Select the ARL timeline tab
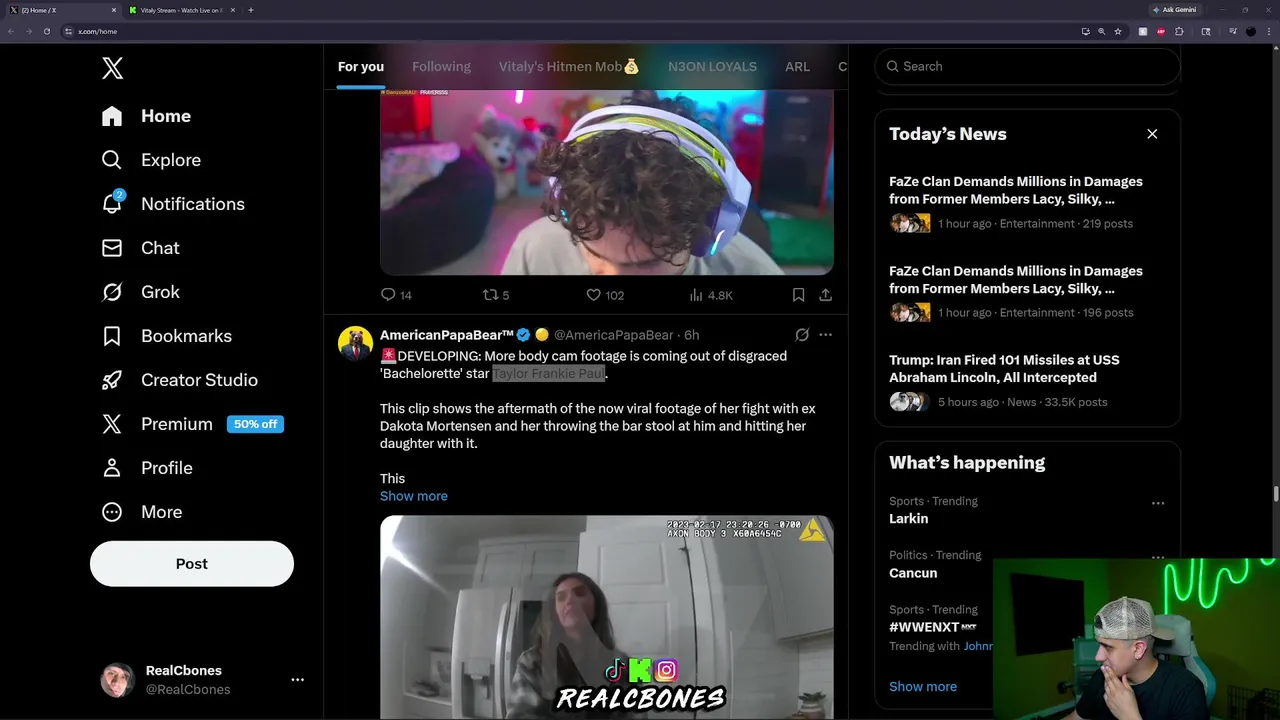 coord(797,66)
